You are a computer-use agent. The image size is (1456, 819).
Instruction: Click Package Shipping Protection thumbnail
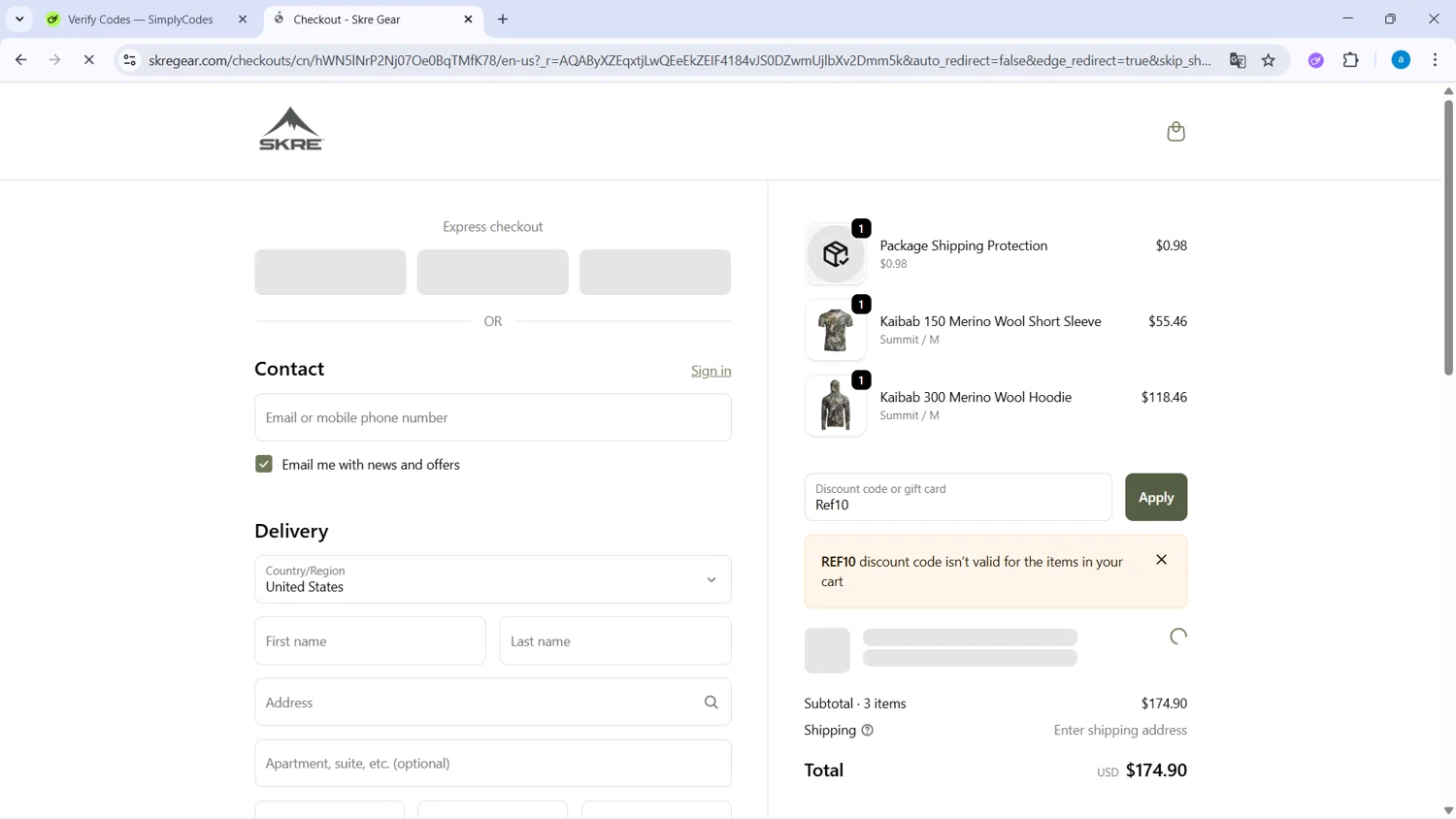click(x=836, y=254)
